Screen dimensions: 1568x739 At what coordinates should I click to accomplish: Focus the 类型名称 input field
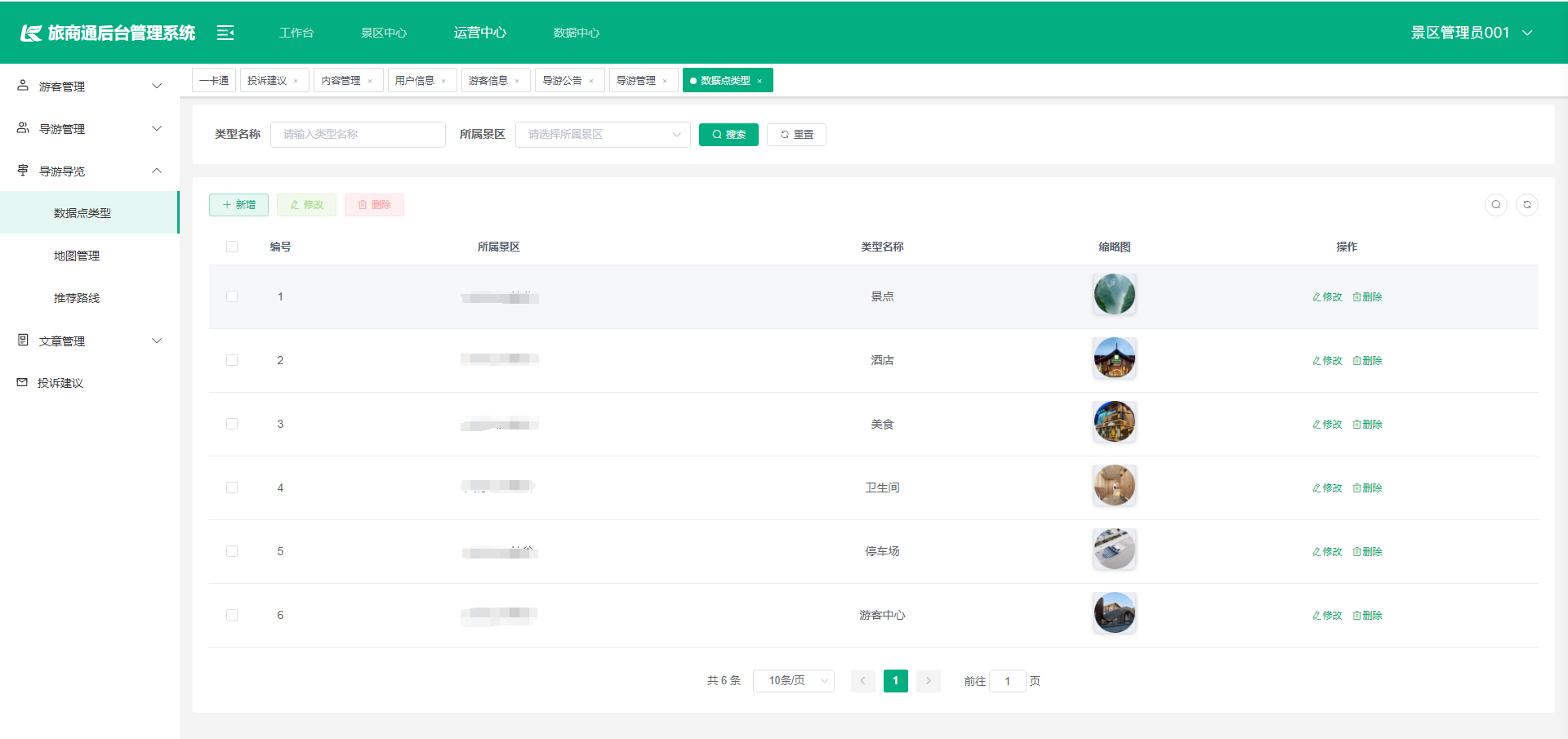pyautogui.click(x=358, y=135)
